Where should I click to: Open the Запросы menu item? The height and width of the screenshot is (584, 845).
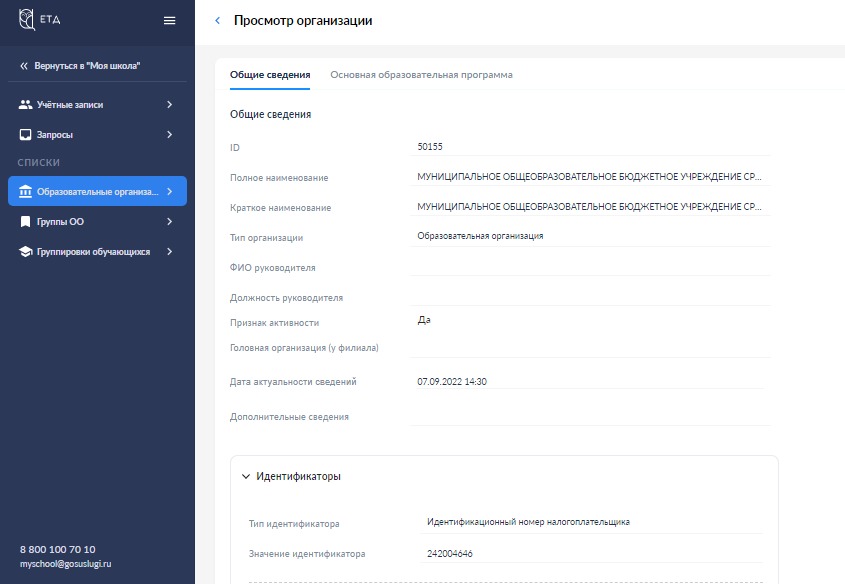[98, 135]
